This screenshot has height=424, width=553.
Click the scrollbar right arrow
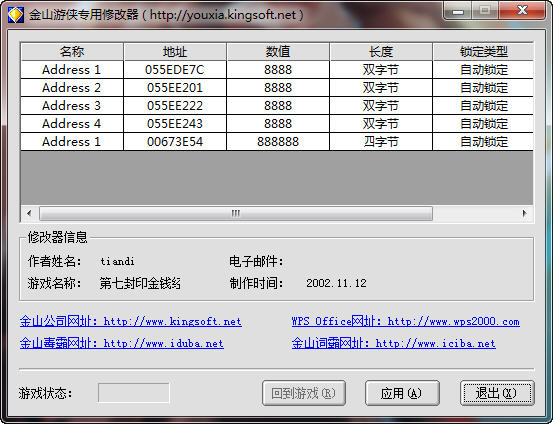coord(524,213)
